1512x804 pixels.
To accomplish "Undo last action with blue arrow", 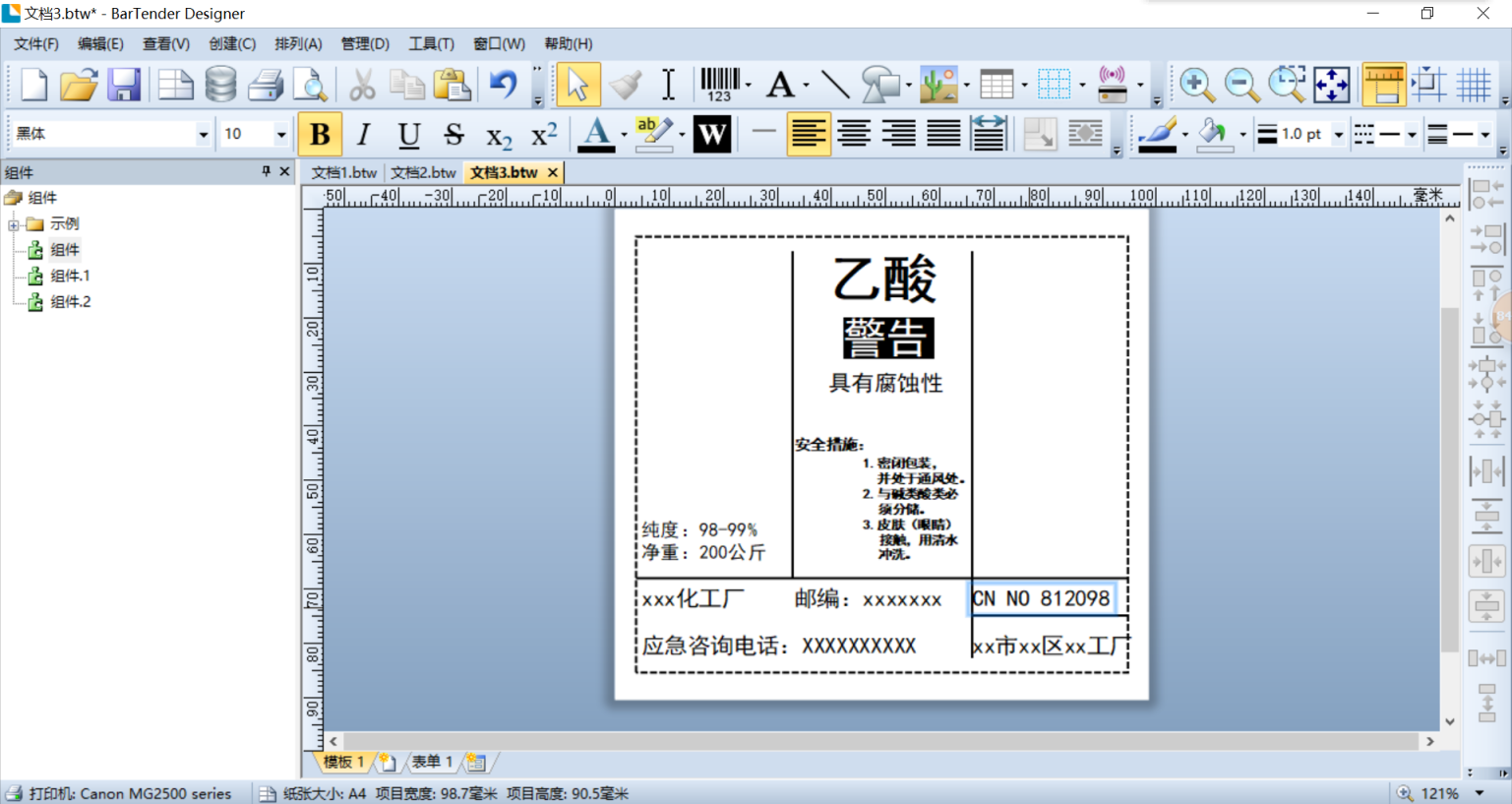I will (x=503, y=85).
